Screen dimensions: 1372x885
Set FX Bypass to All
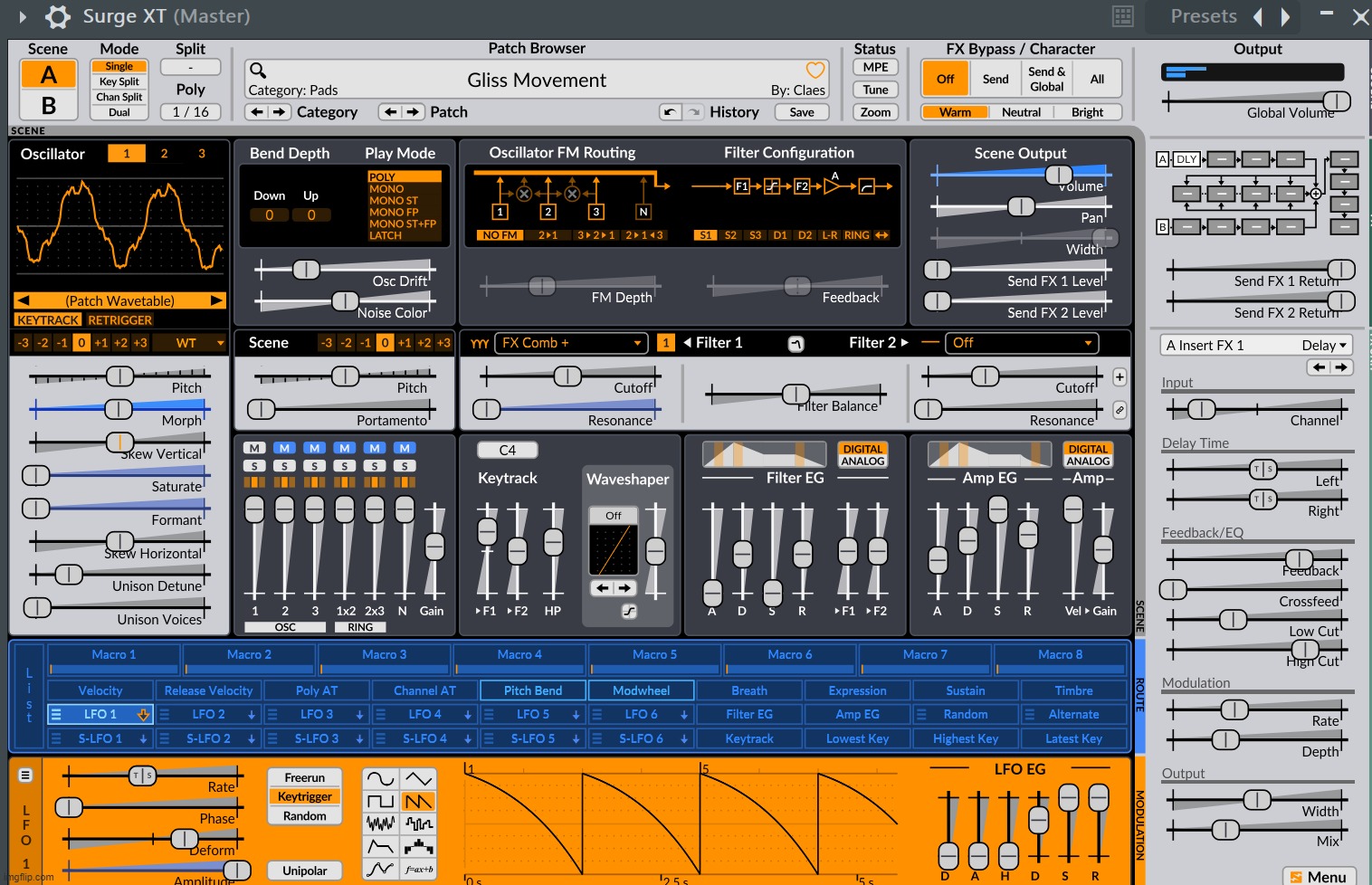point(1097,79)
